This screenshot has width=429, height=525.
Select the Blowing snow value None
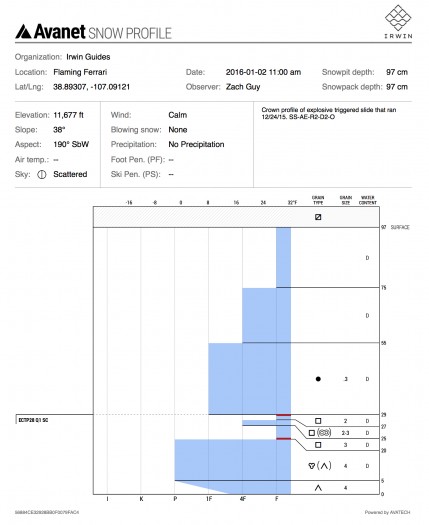point(177,130)
